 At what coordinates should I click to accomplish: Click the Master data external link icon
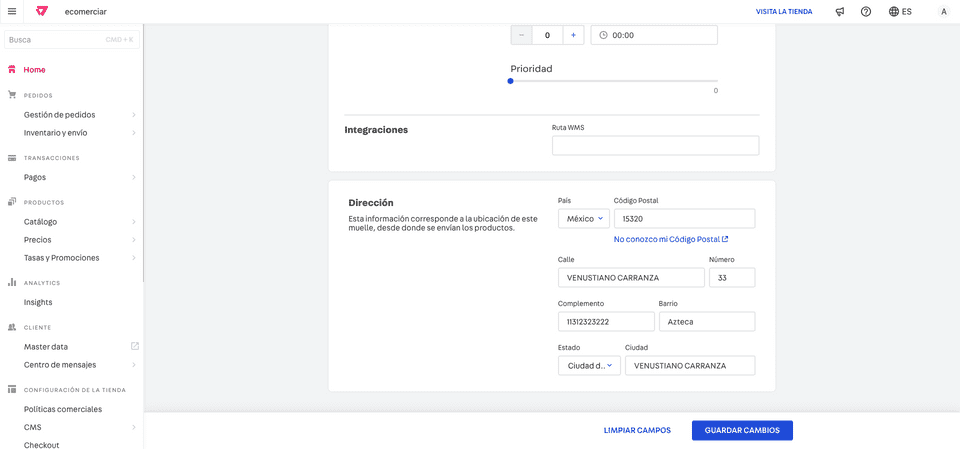(135, 346)
